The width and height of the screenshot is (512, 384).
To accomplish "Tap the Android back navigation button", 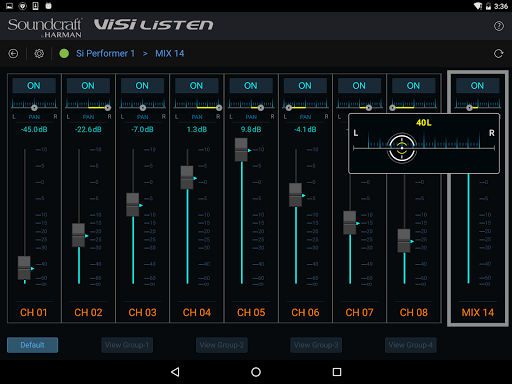I will click(175, 372).
